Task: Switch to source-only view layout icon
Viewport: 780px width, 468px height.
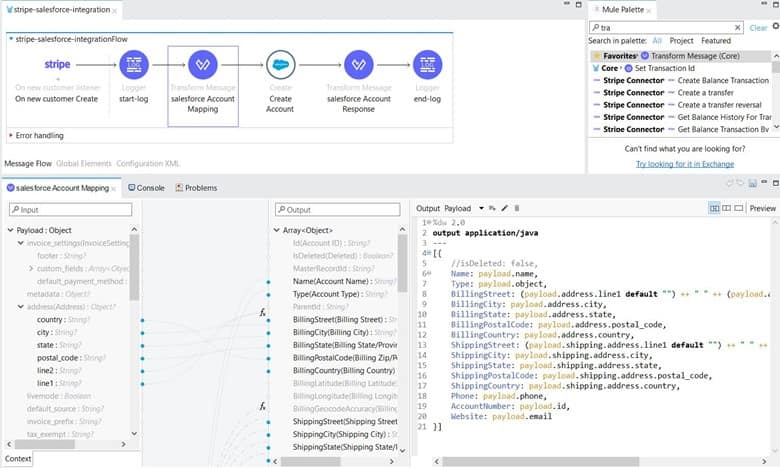Action: (x=739, y=208)
